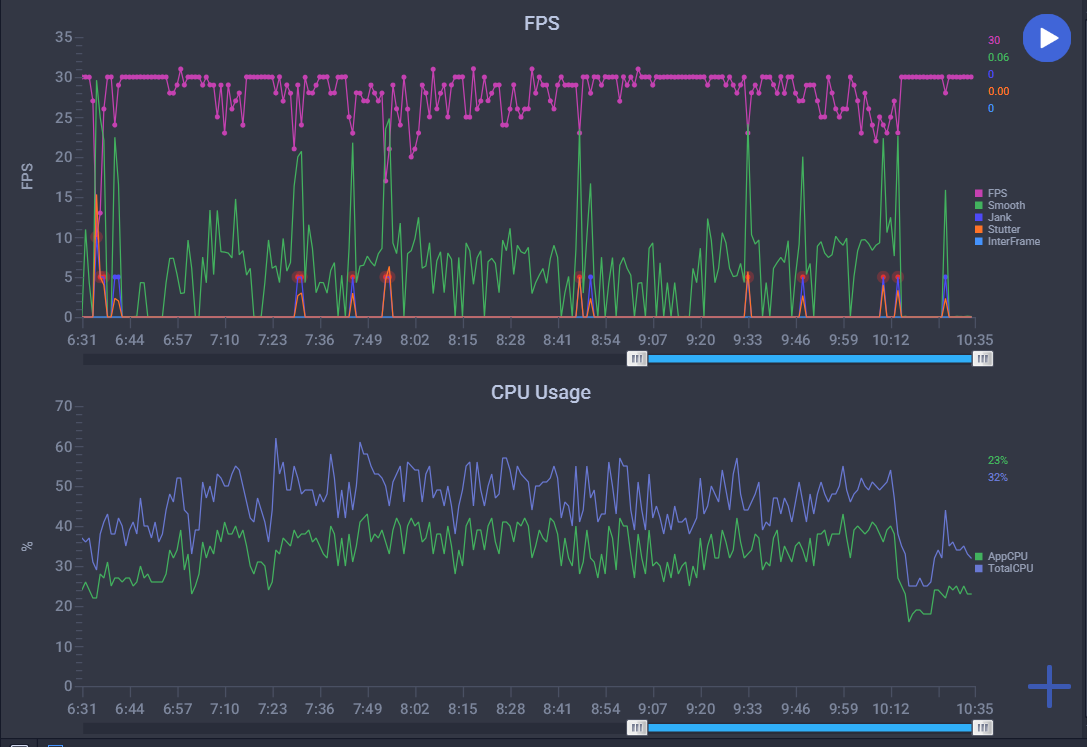Toggle InterFrame series in chart legend

point(1007,241)
